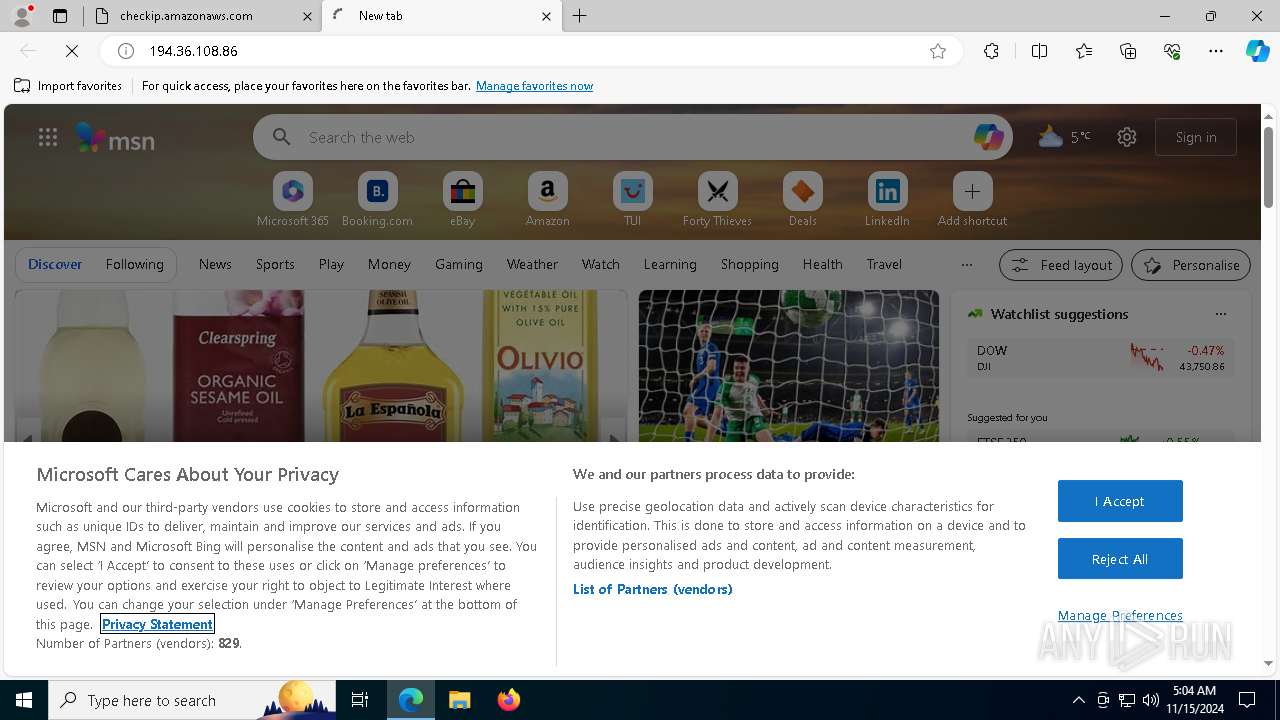Open the football match news thumbnail
The image size is (1280, 720).
(789, 366)
